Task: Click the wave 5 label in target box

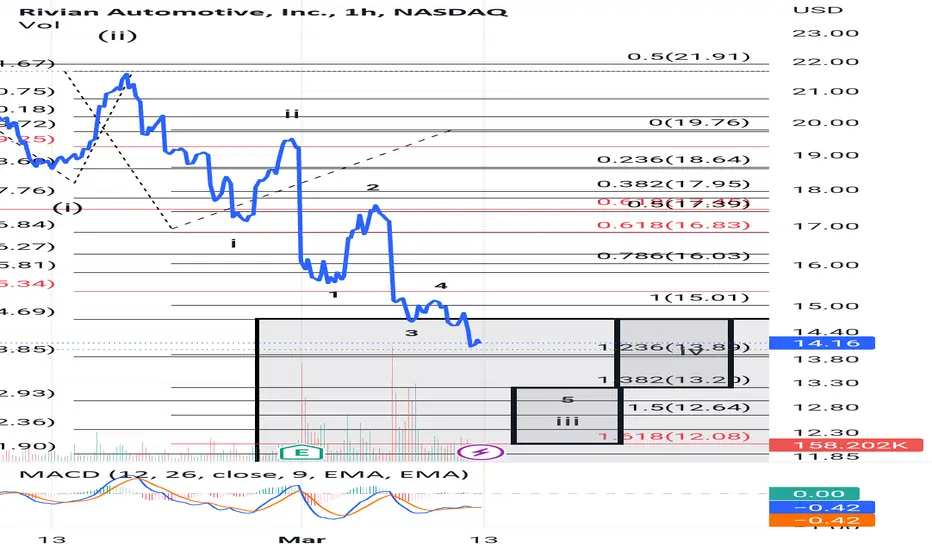Action: [568, 400]
